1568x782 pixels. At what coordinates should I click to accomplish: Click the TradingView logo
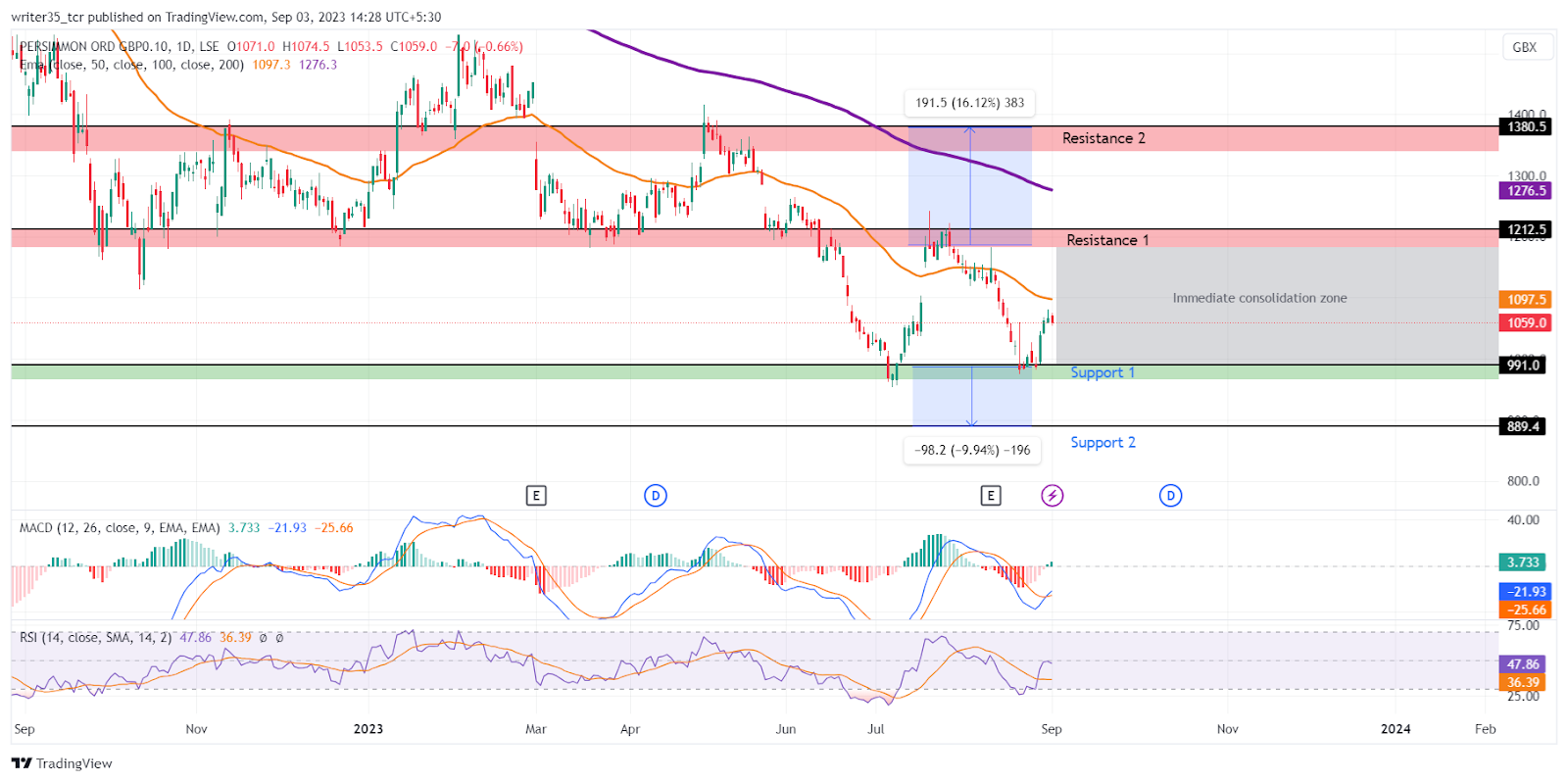tap(62, 763)
